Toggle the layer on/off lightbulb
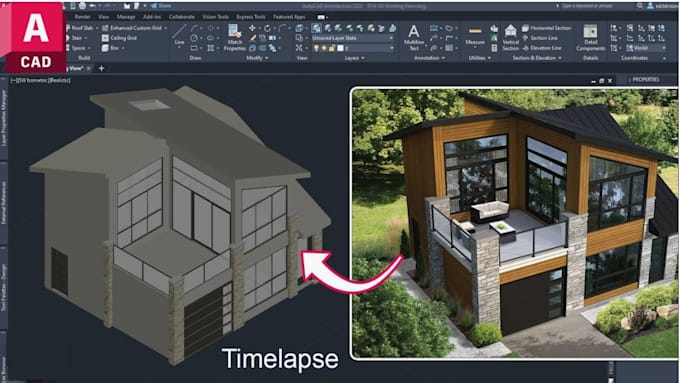Viewport: 680px width, 383px height. click(316, 48)
